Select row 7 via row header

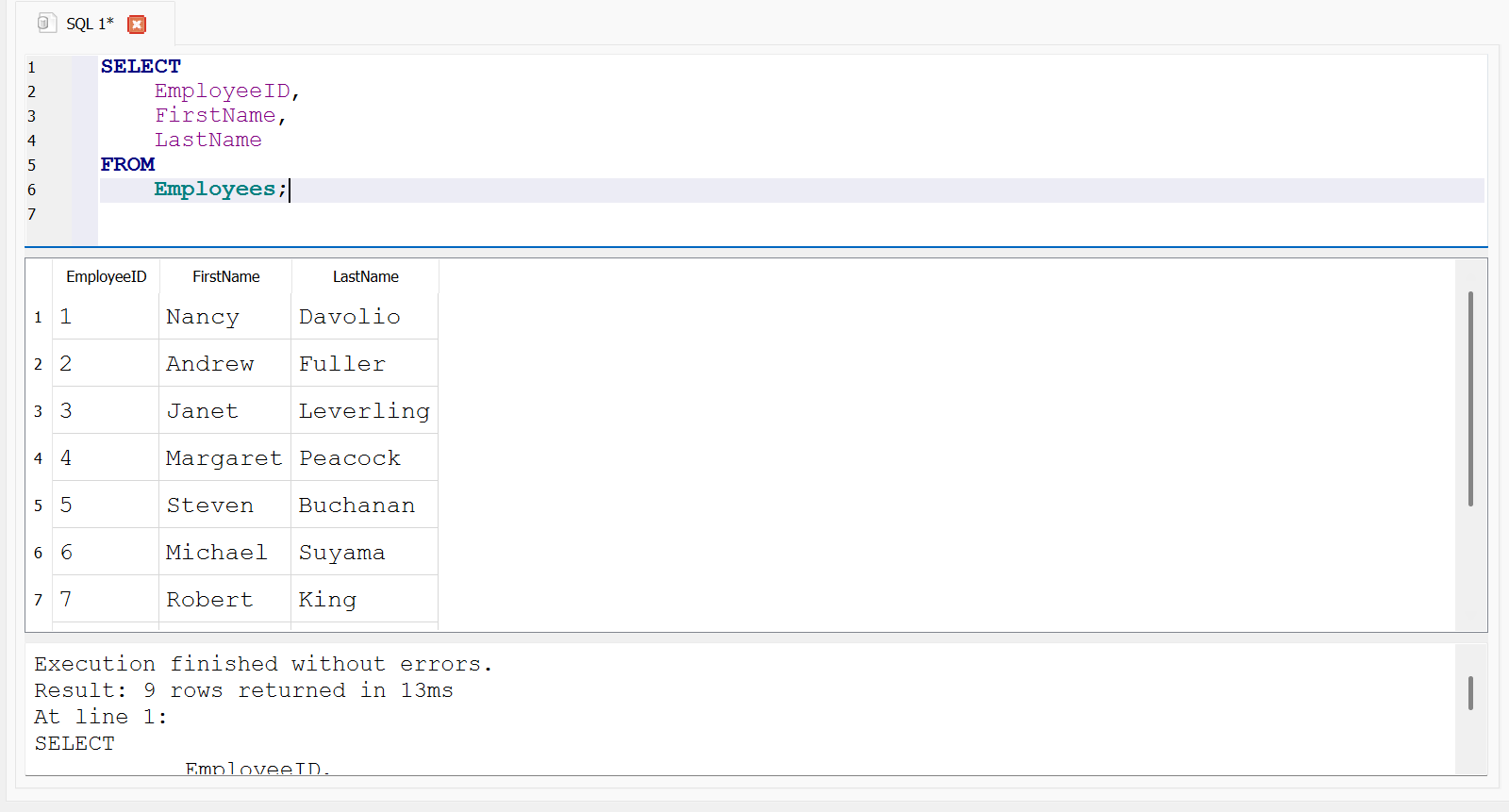click(x=38, y=600)
